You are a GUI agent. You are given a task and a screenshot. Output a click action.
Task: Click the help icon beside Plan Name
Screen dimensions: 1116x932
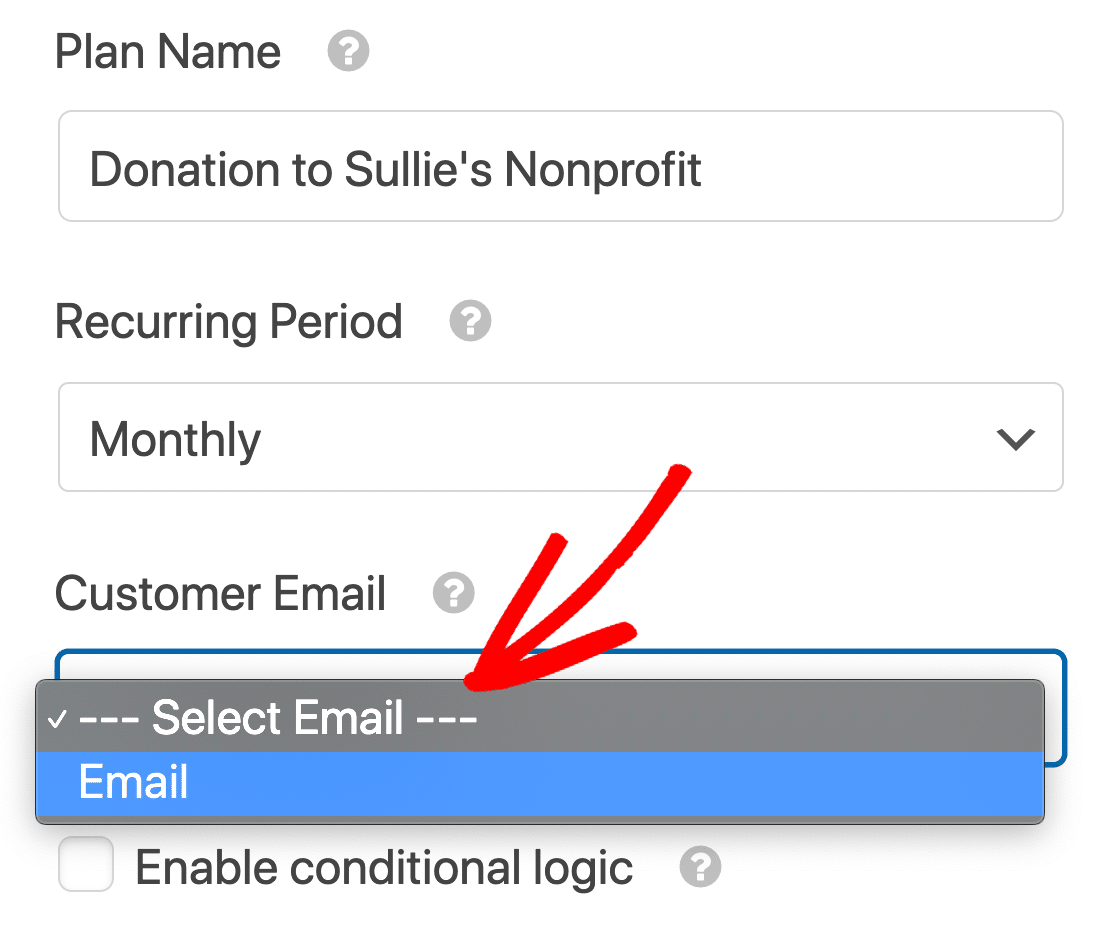[349, 52]
